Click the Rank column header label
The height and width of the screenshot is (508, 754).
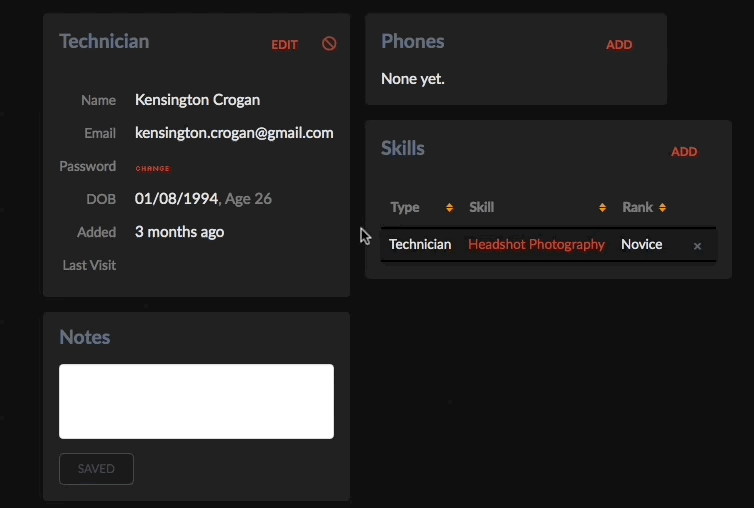(638, 207)
